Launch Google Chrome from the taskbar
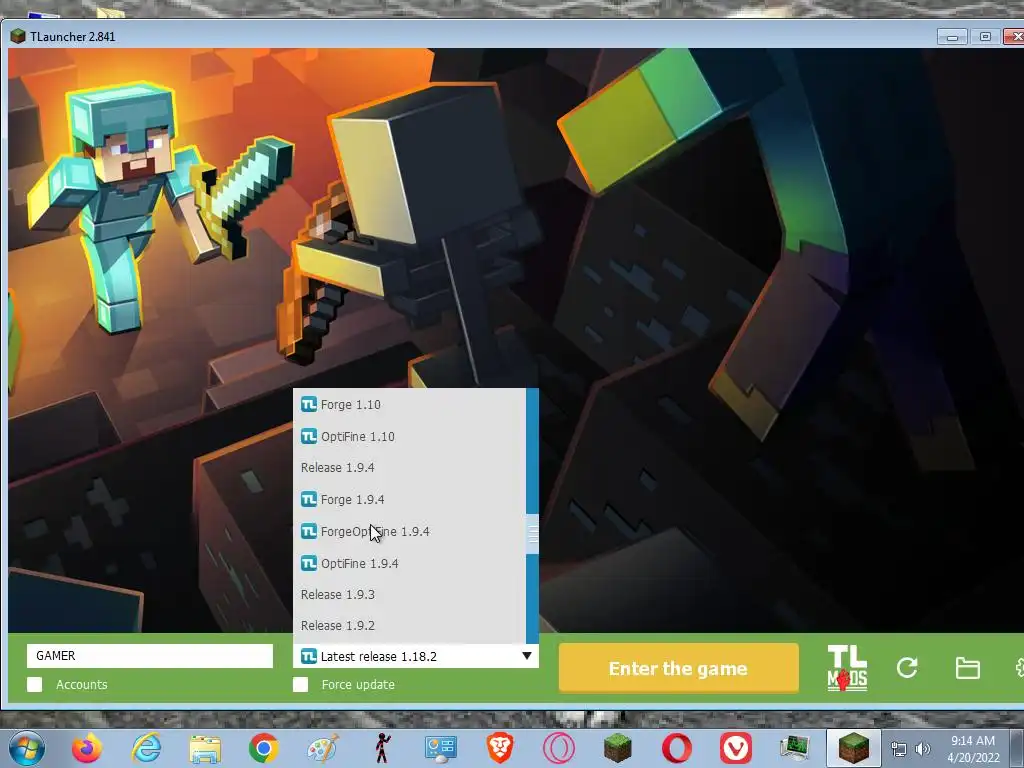1024x768 pixels. pos(264,748)
